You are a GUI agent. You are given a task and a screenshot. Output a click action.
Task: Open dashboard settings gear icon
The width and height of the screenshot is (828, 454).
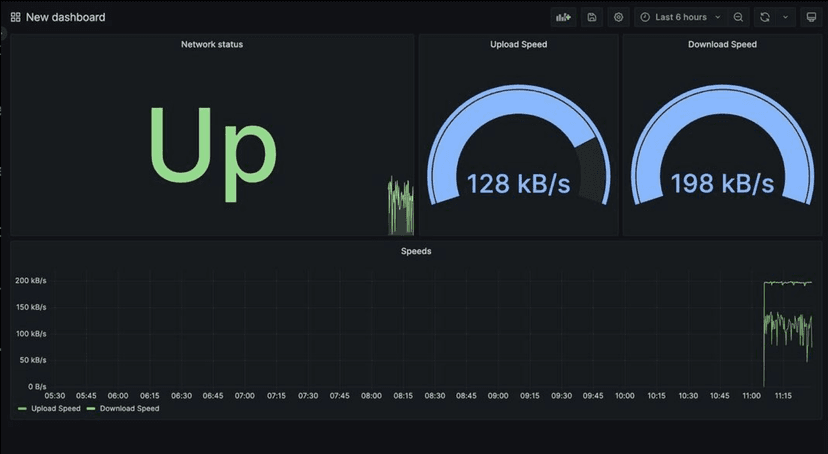618,17
